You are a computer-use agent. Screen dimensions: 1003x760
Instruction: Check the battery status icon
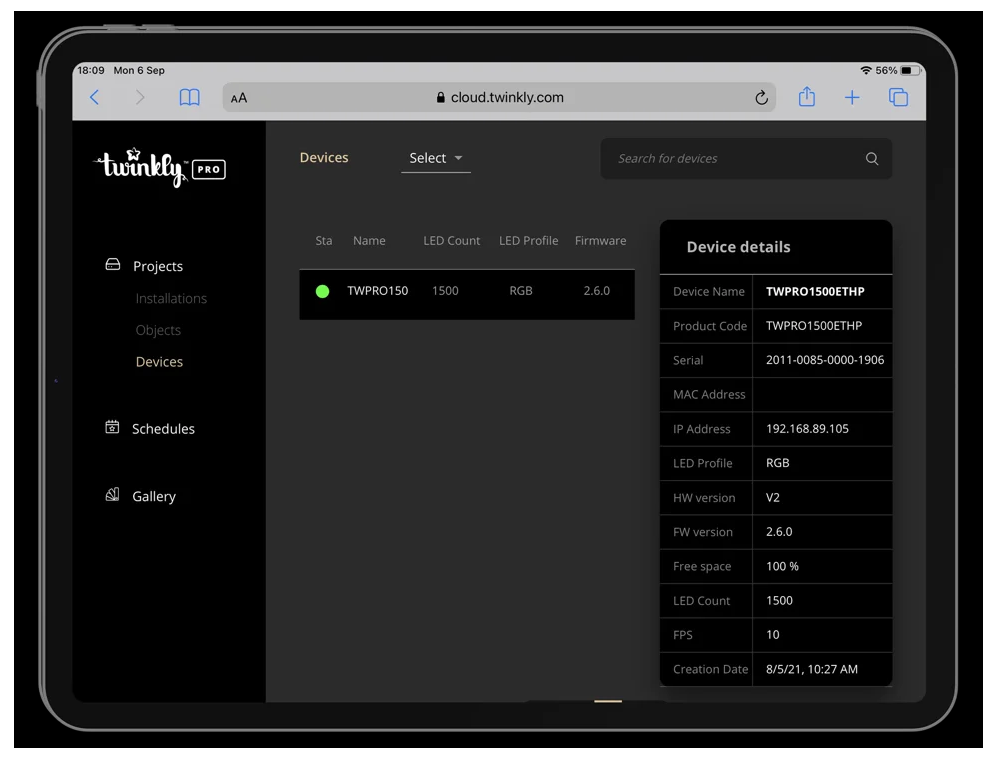910,70
